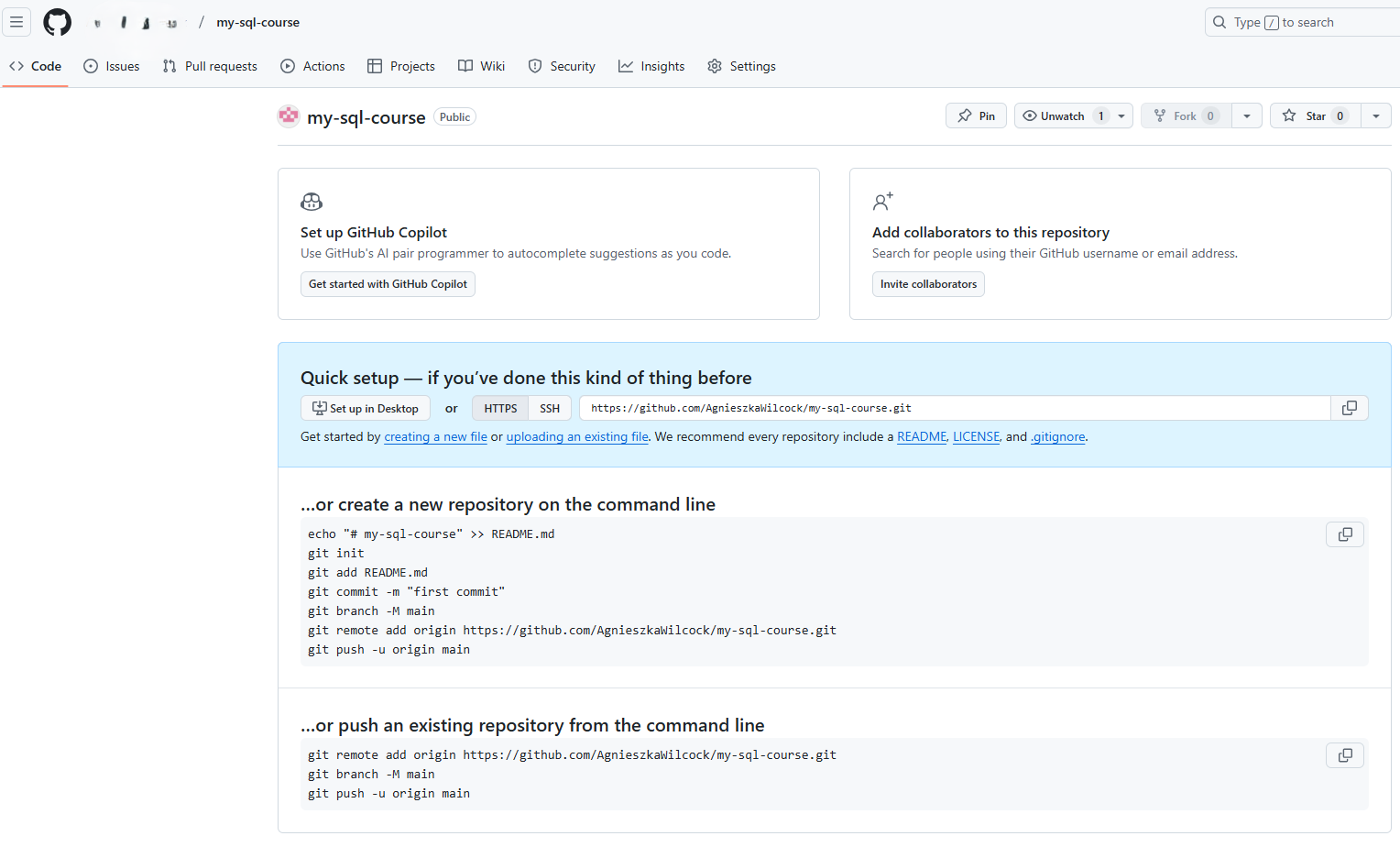The width and height of the screenshot is (1400, 847).
Task: Expand the Unwatch notifications dropdown arrow
Action: point(1121,115)
